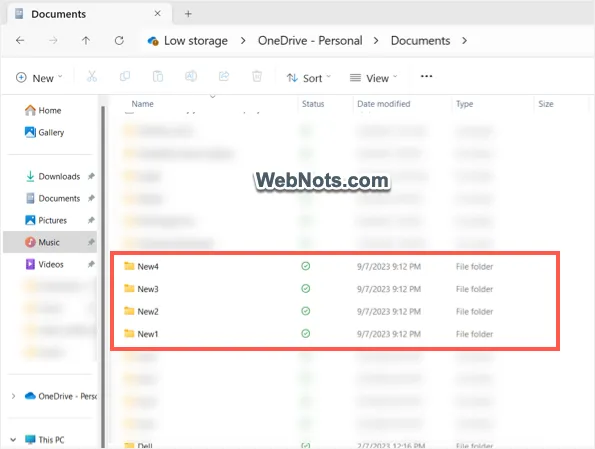Click the Cut scissors icon
Viewport: 595px width, 449px height.
(x=92, y=76)
